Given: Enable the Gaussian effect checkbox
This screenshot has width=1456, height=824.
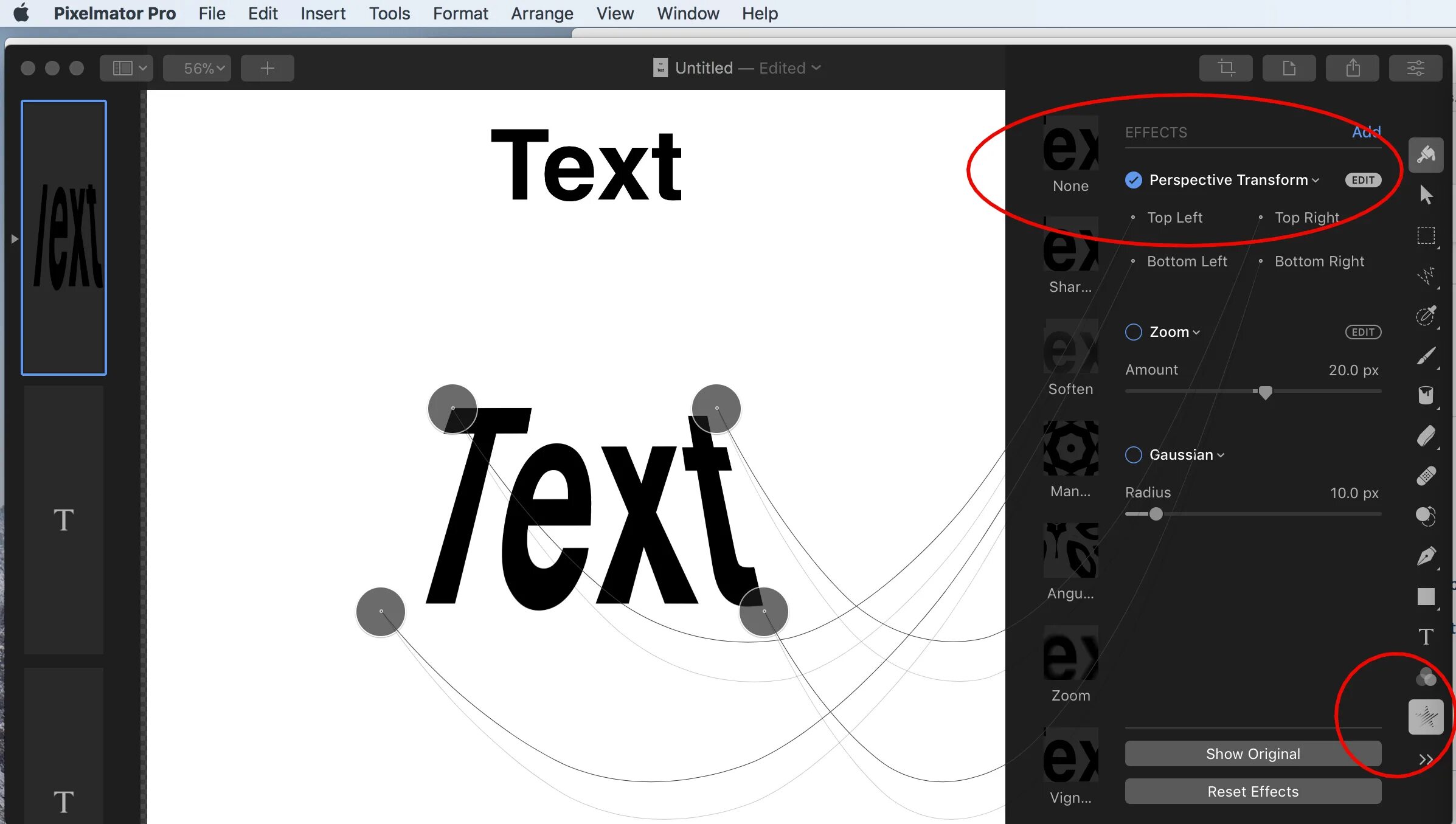Looking at the screenshot, I should coord(1133,455).
